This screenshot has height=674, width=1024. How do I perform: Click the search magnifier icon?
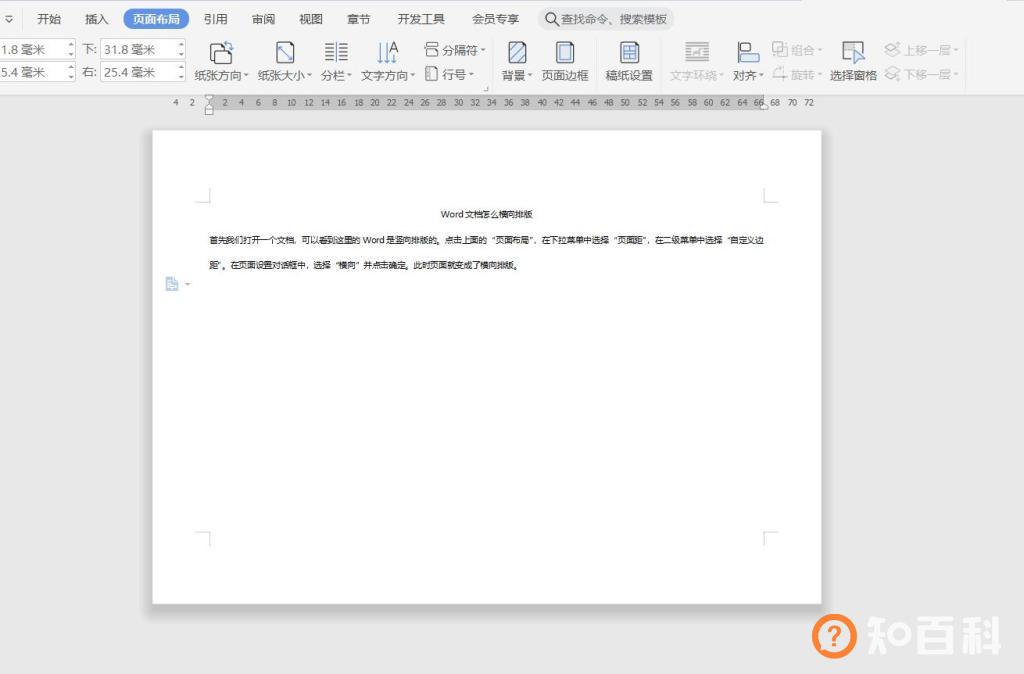(552, 19)
